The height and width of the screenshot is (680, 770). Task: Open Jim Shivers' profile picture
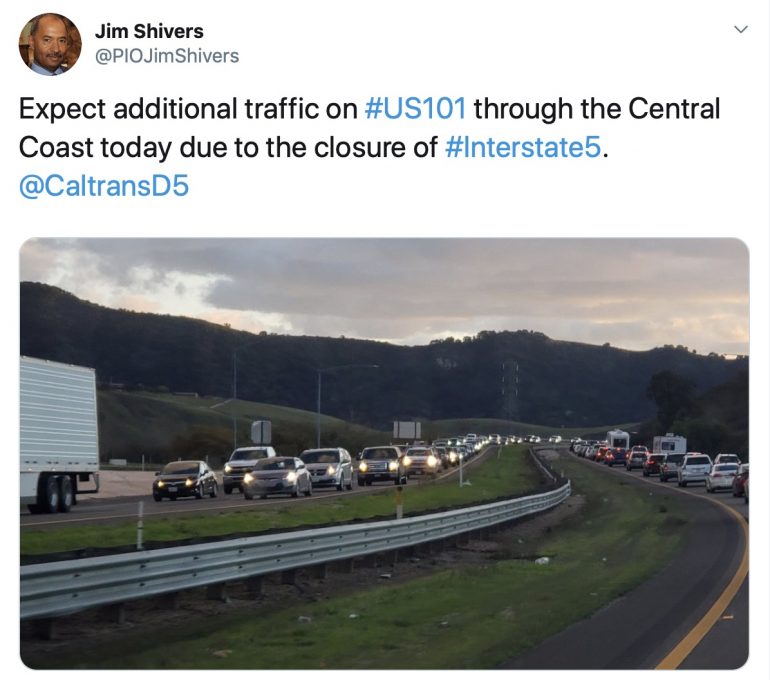50,44
